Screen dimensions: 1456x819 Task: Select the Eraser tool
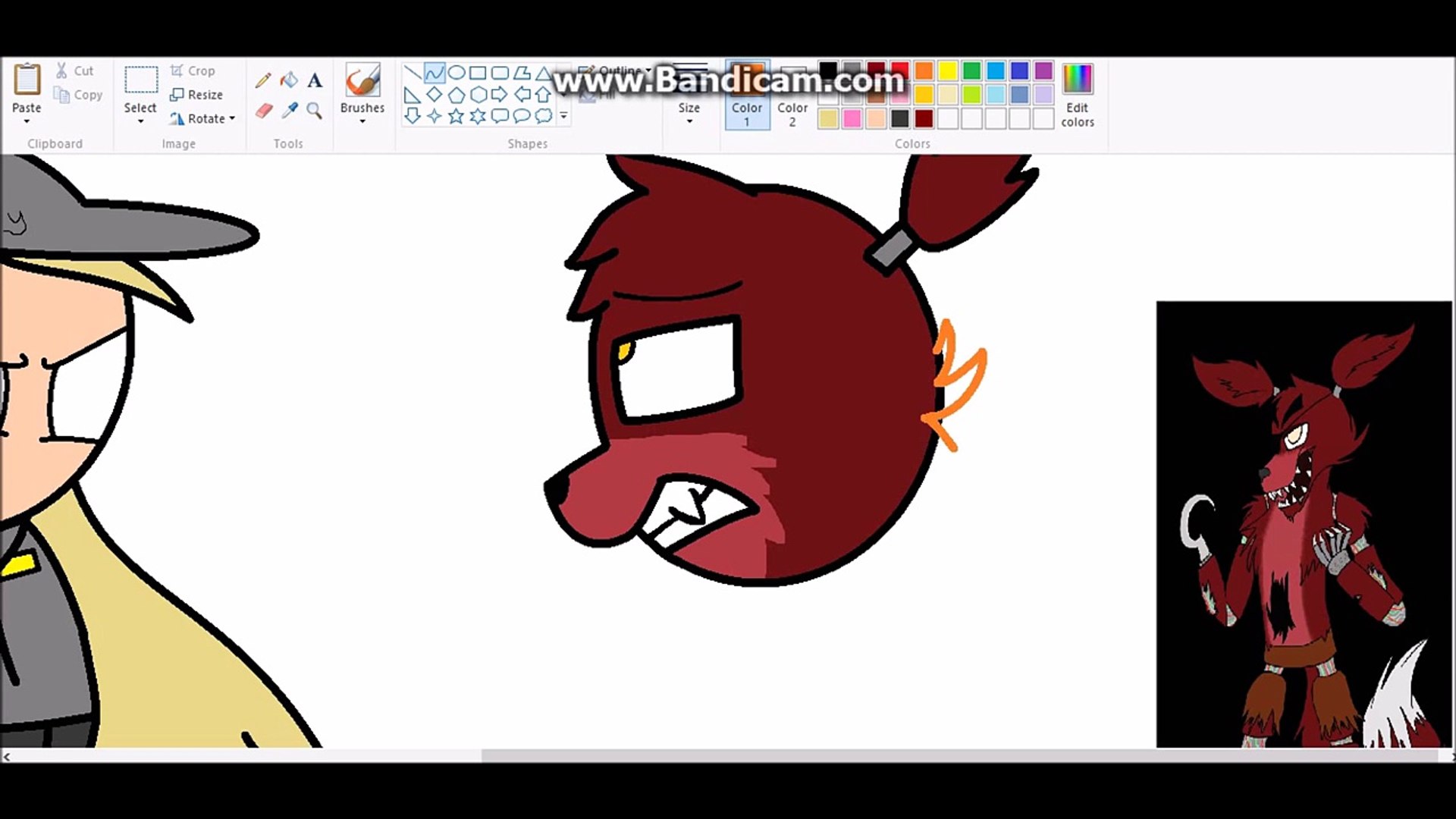pos(263,111)
